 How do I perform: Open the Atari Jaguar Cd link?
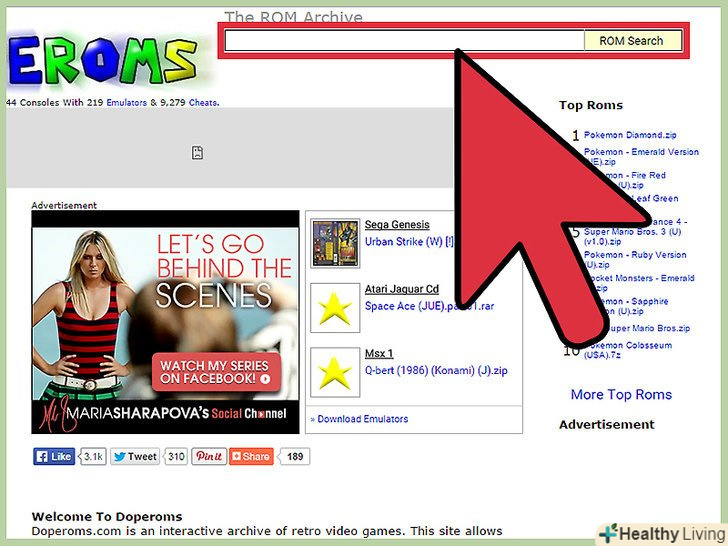pyautogui.click(x=402, y=289)
